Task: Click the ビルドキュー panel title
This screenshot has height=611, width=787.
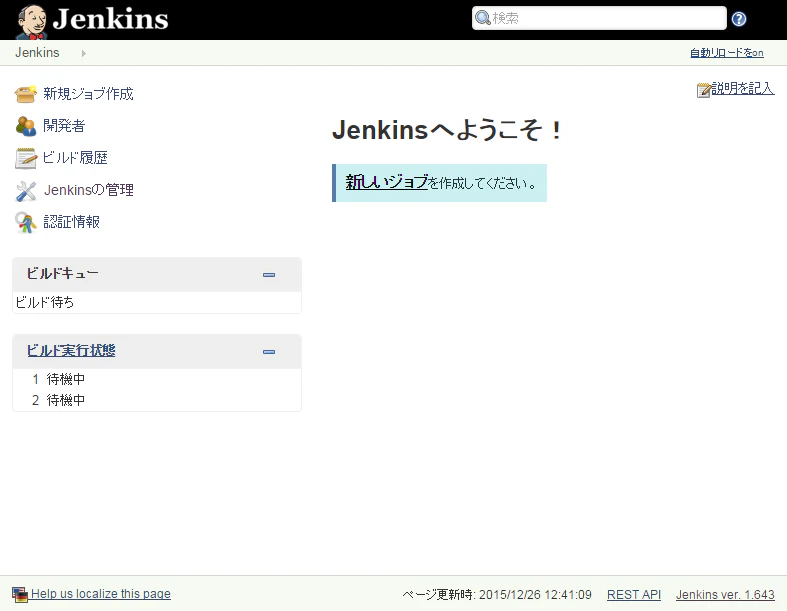Action: click(x=62, y=274)
